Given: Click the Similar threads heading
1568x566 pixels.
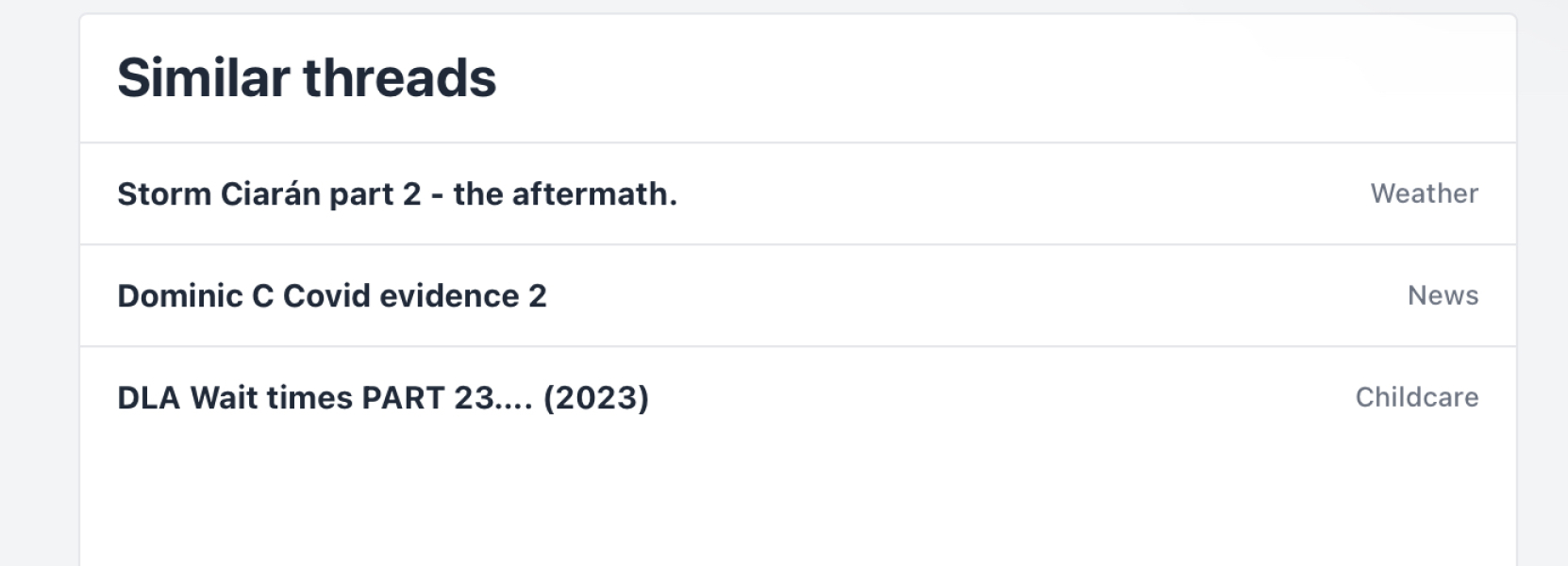Looking at the screenshot, I should tap(307, 78).
